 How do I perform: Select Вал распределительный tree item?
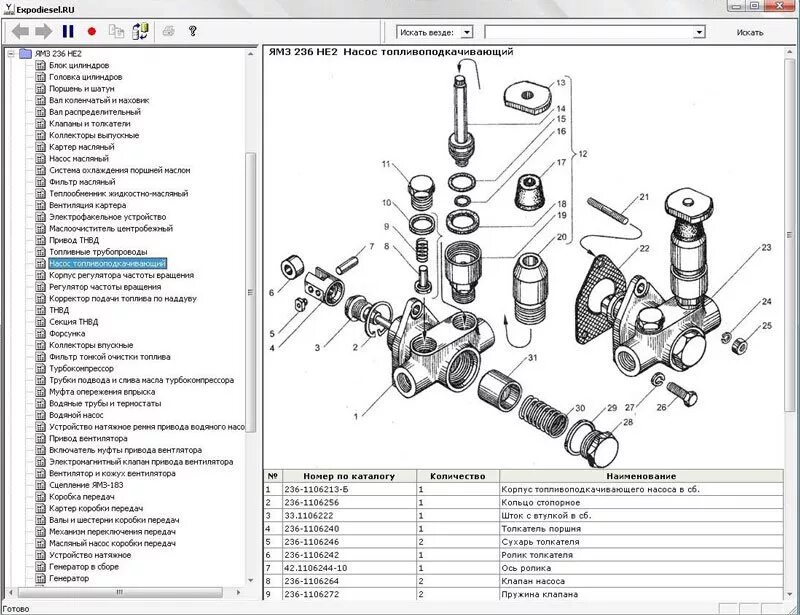[95, 112]
